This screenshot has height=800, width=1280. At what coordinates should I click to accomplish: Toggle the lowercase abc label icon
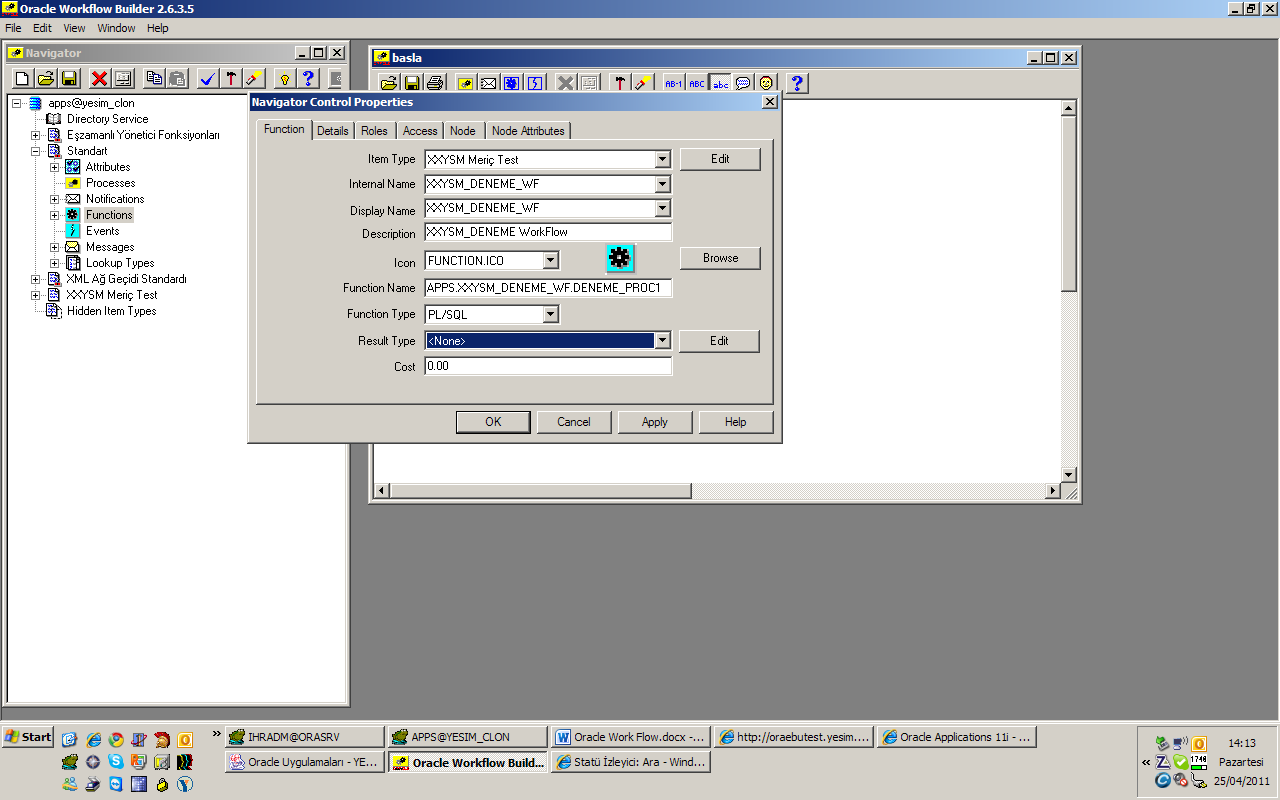coord(720,83)
